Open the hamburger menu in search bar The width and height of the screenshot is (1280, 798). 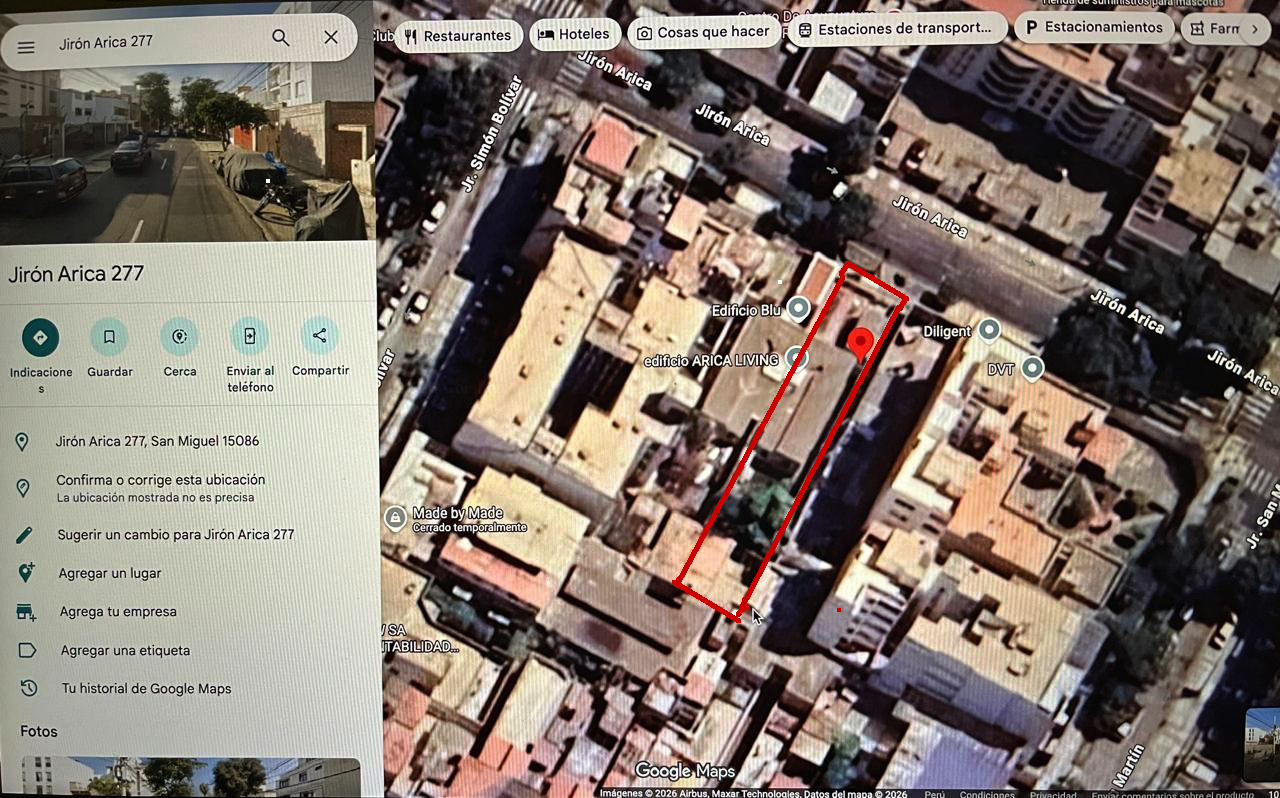pyautogui.click(x=26, y=46)
